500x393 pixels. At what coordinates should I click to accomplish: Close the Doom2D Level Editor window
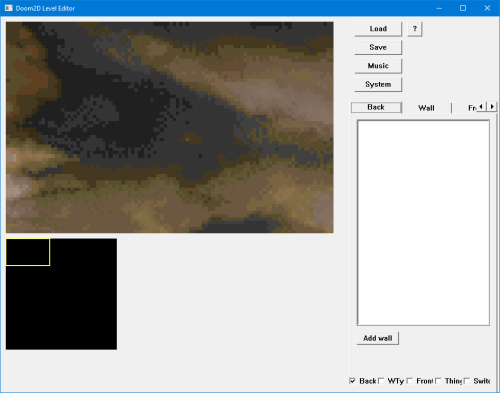coord(487,8)
